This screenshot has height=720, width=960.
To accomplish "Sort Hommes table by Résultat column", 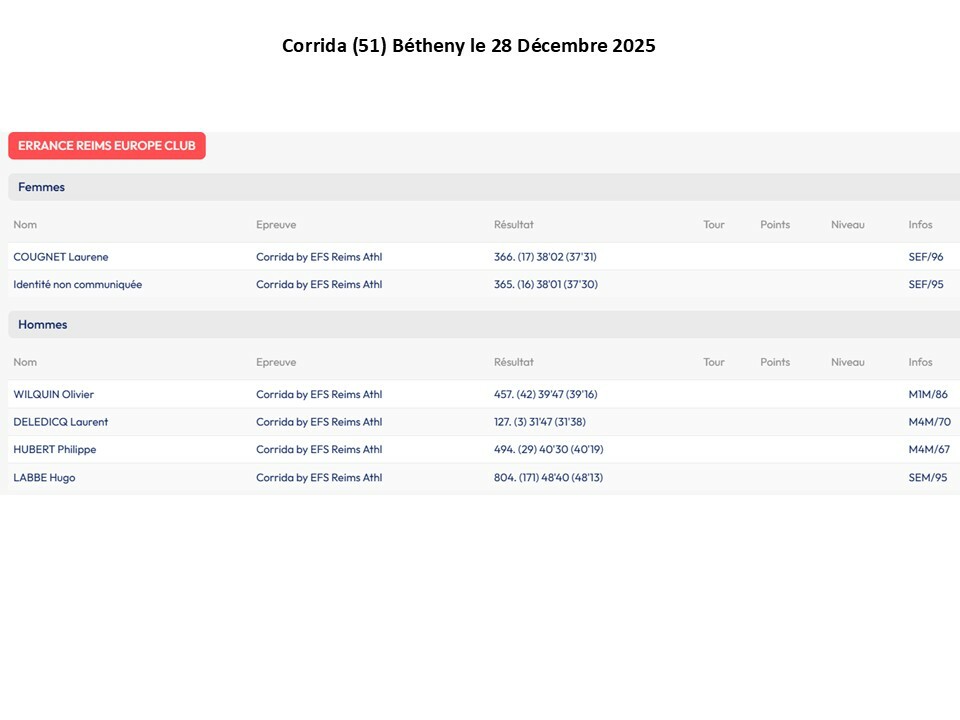I will [x=514, y=362].
